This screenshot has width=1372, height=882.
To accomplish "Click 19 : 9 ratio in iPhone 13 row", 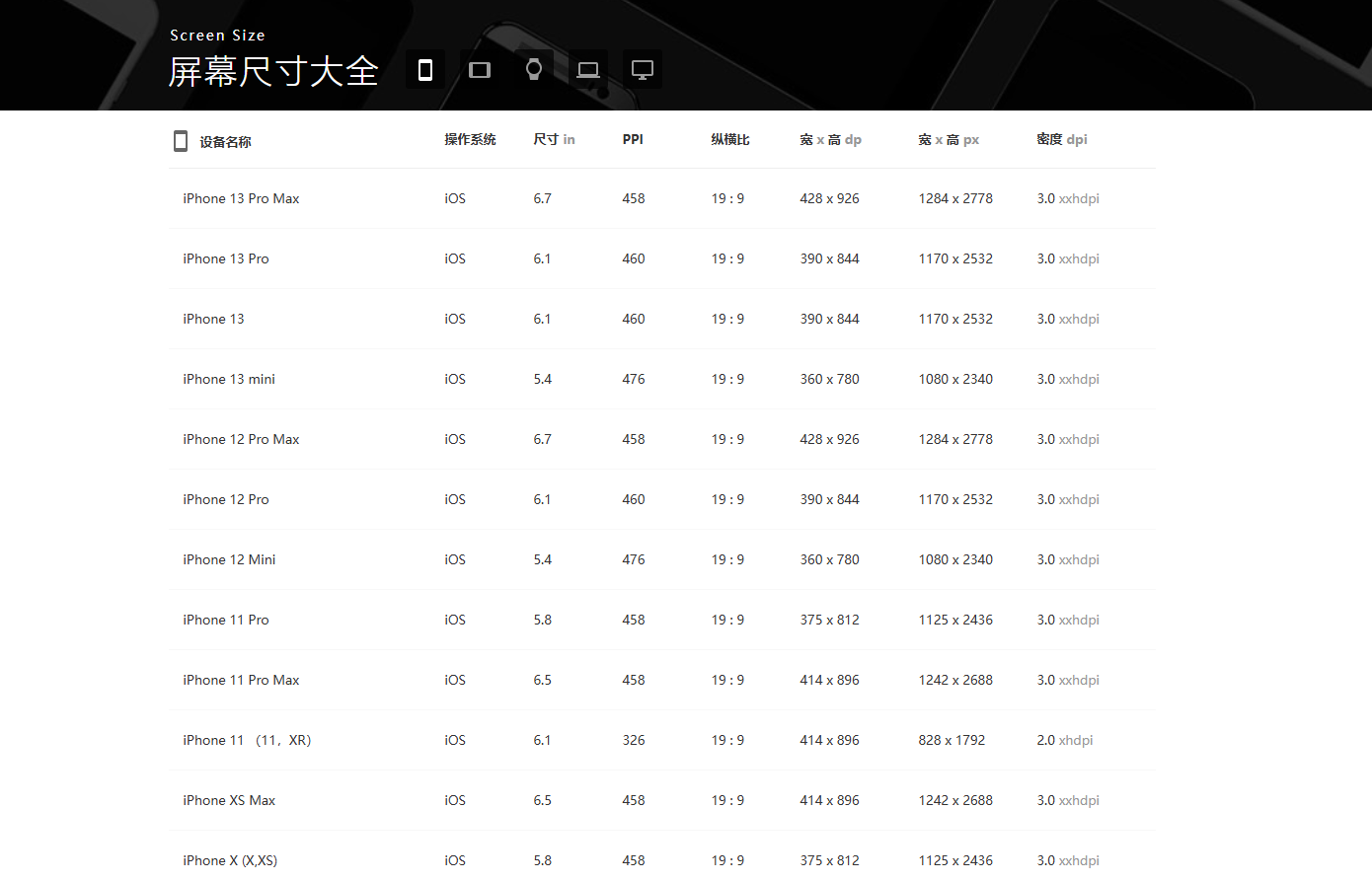I will (727, 319).
